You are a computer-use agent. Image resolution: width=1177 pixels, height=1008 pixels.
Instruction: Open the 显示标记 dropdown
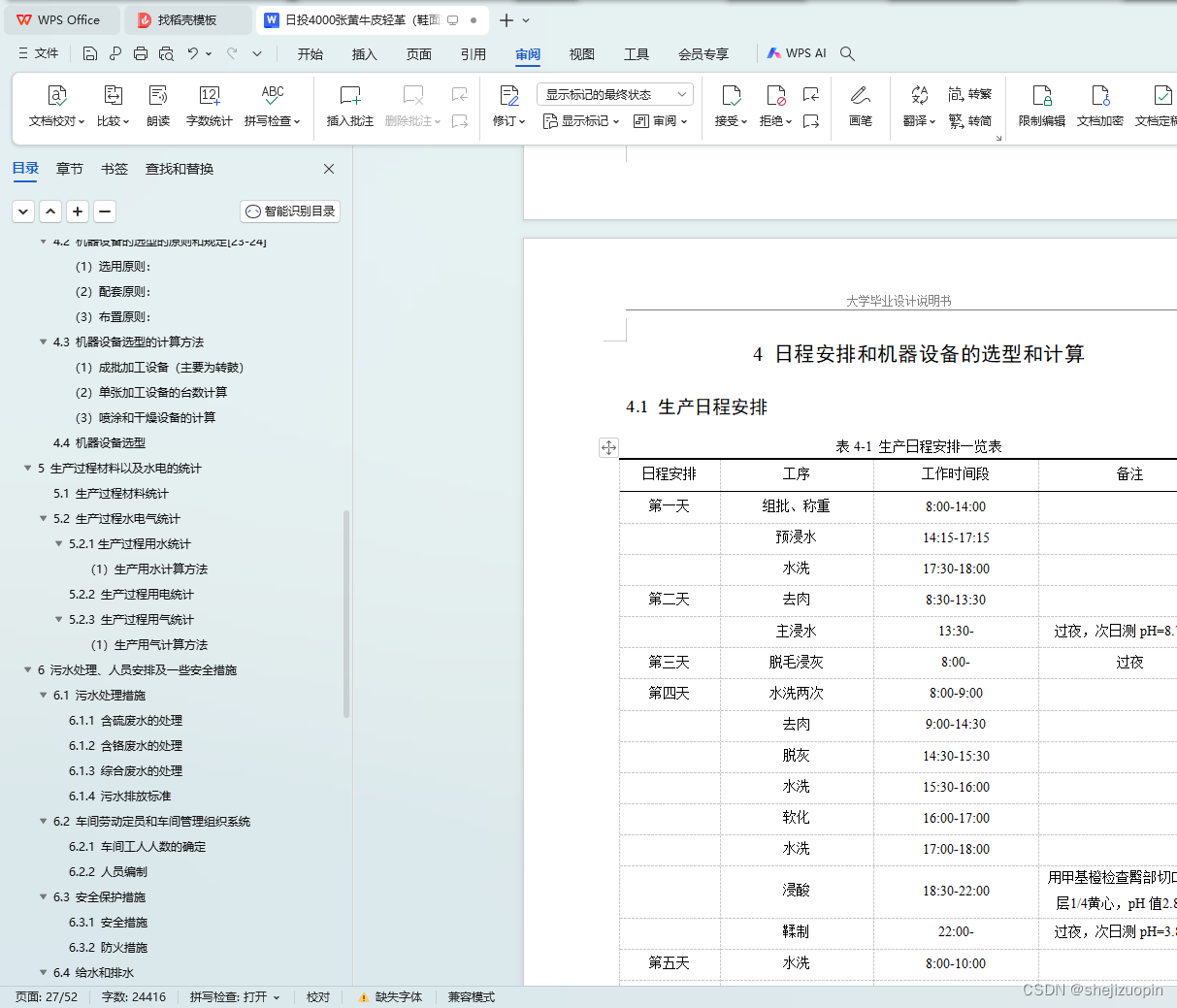tap(580, 121)
